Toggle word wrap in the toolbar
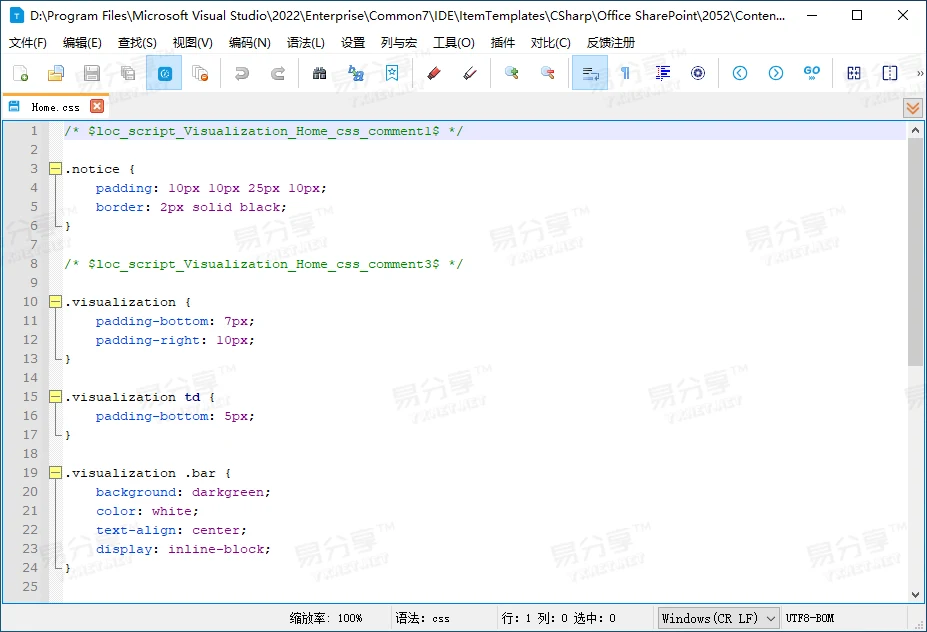The width and height of the screenshot is (927, 632). click(589, 73)
